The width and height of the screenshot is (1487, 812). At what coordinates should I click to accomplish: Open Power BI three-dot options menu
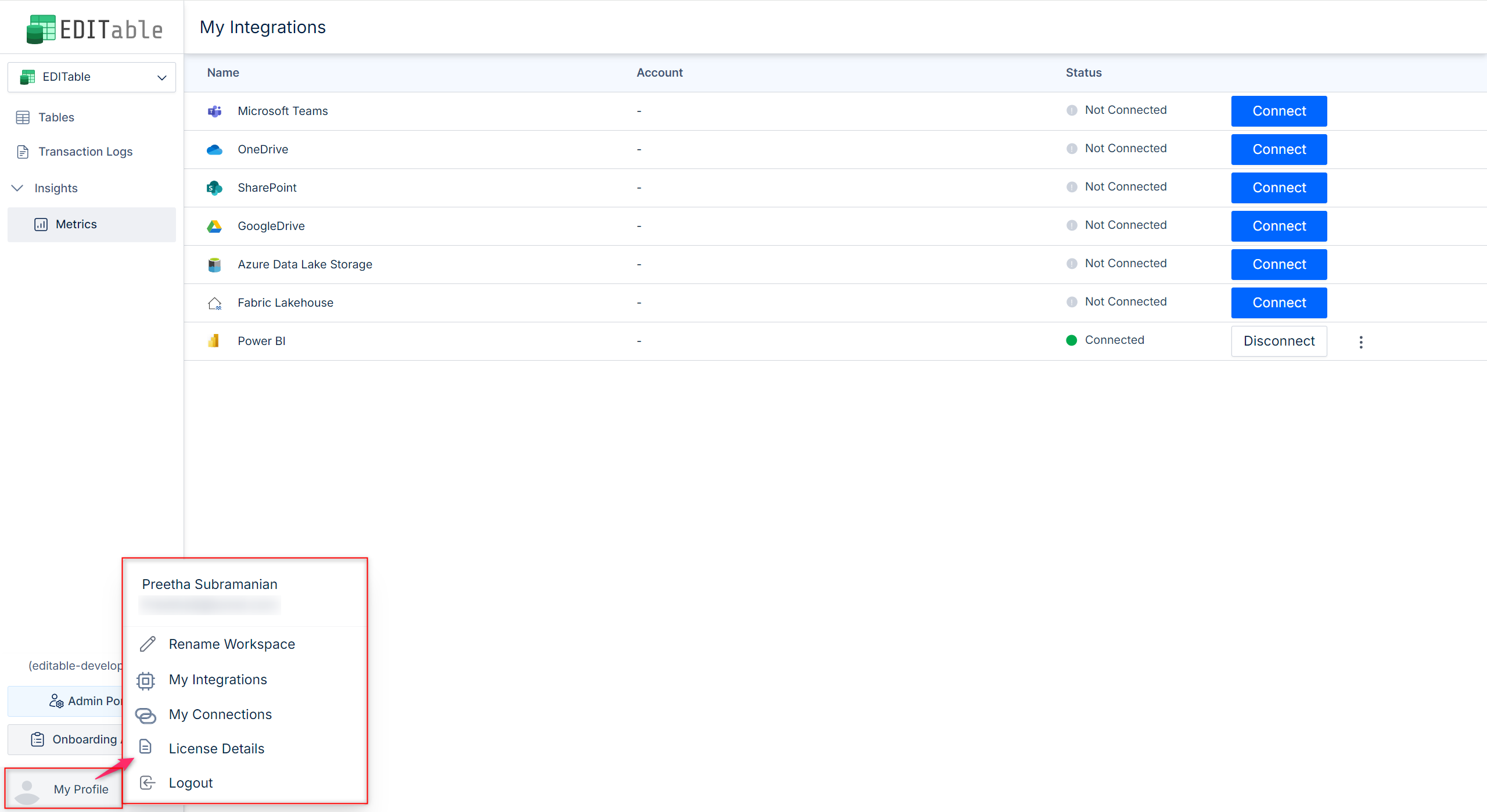pyautogui.click(x=1361, y=342)
